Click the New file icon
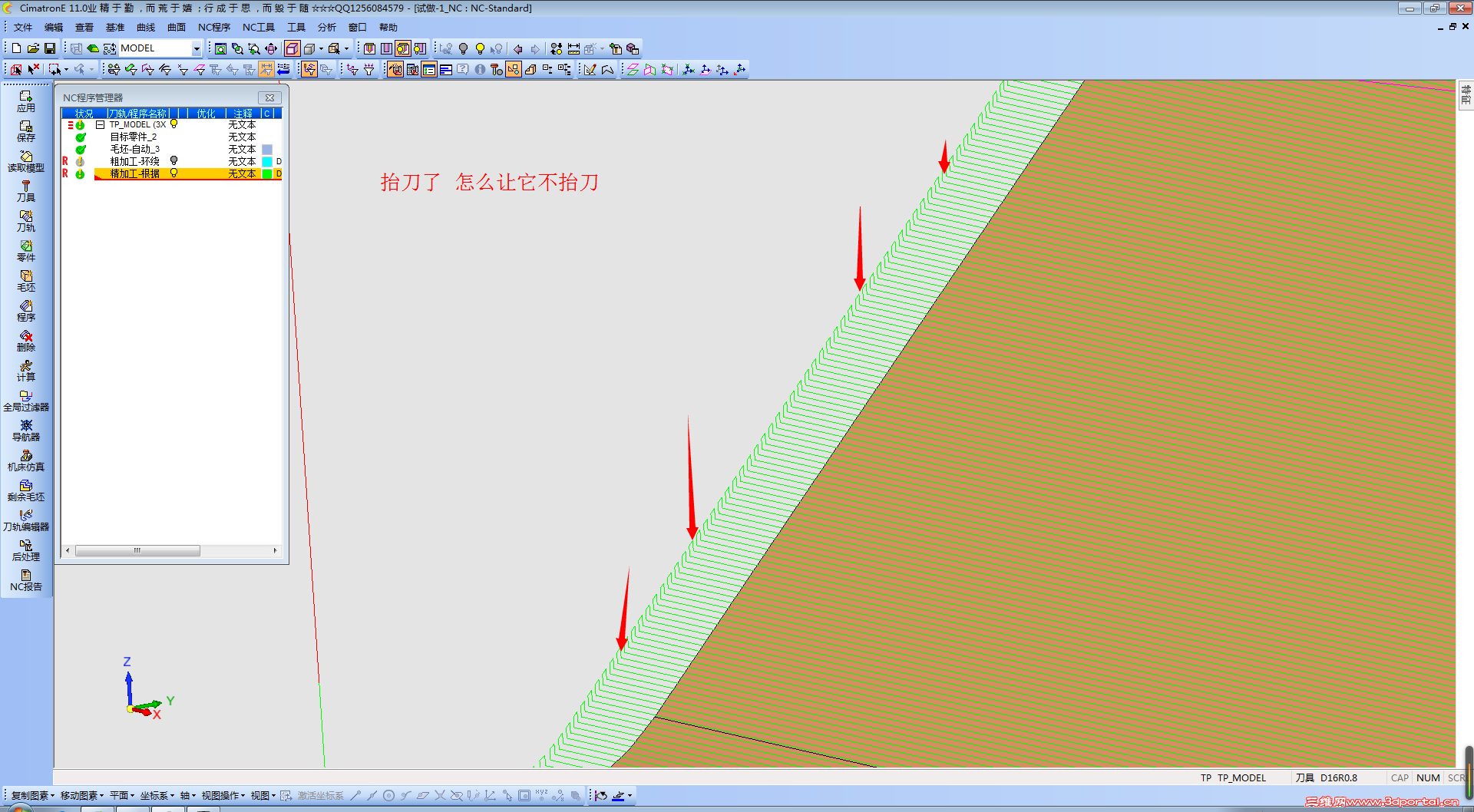Viewport: 1474px width, 812px height. coord(16,48)
